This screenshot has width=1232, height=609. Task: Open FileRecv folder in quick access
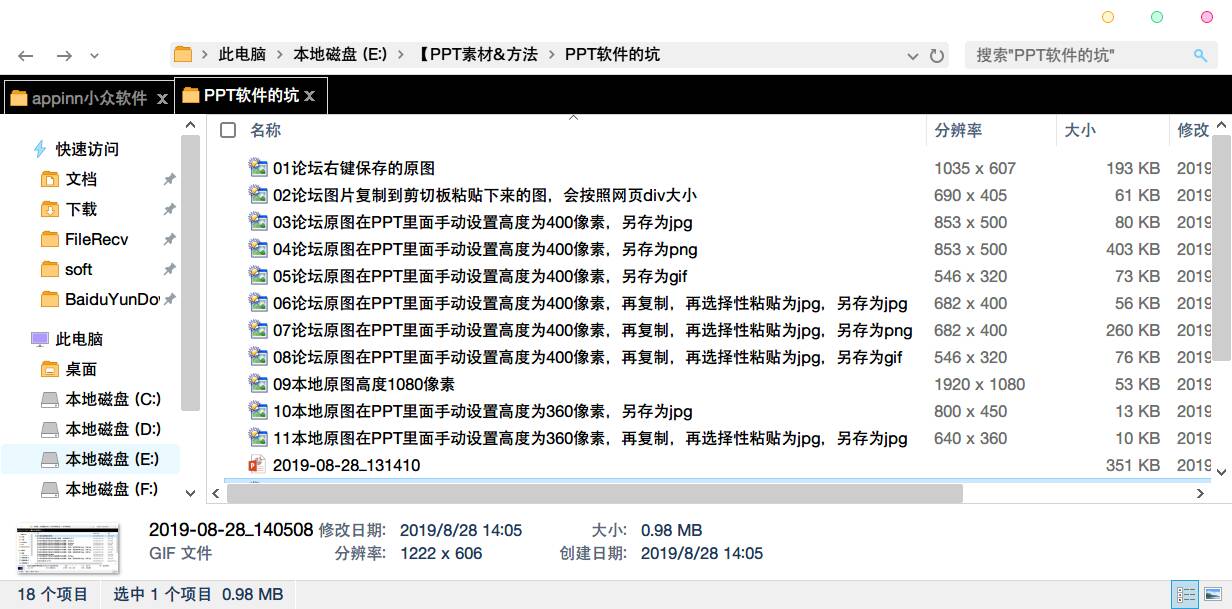tap(96, 239)
